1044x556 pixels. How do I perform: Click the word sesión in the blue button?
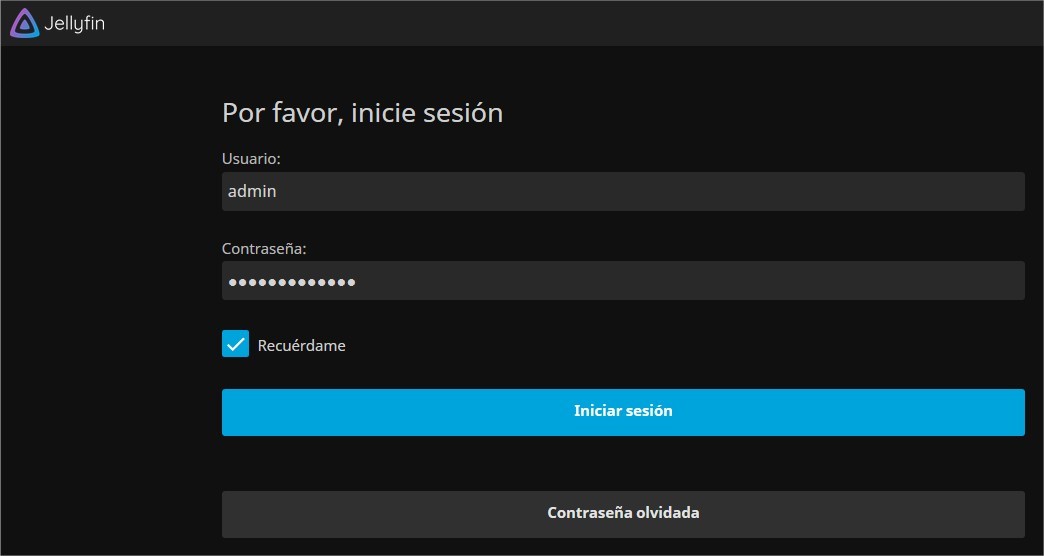point(652,411)
